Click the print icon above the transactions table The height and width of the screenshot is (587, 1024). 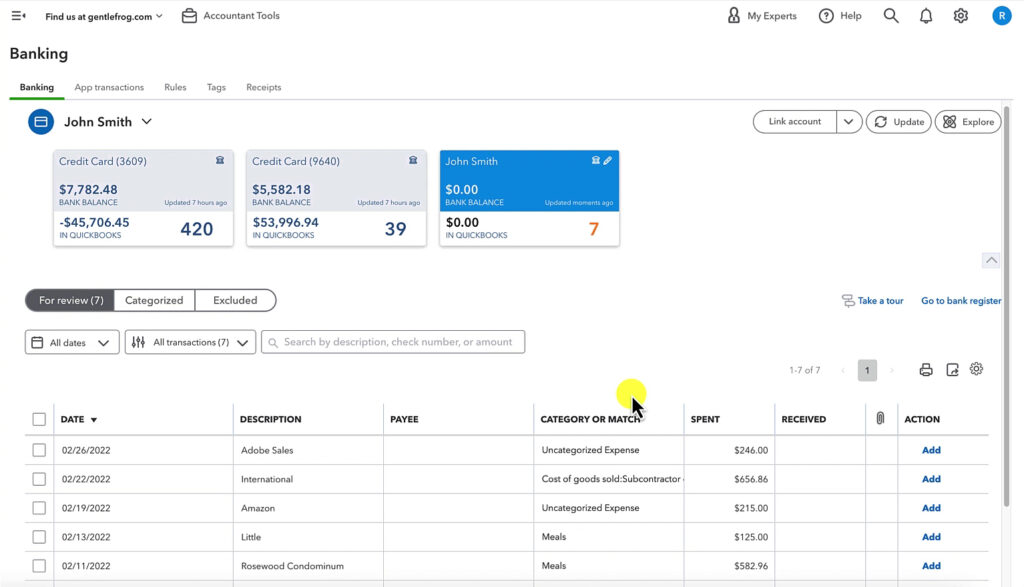925,369
